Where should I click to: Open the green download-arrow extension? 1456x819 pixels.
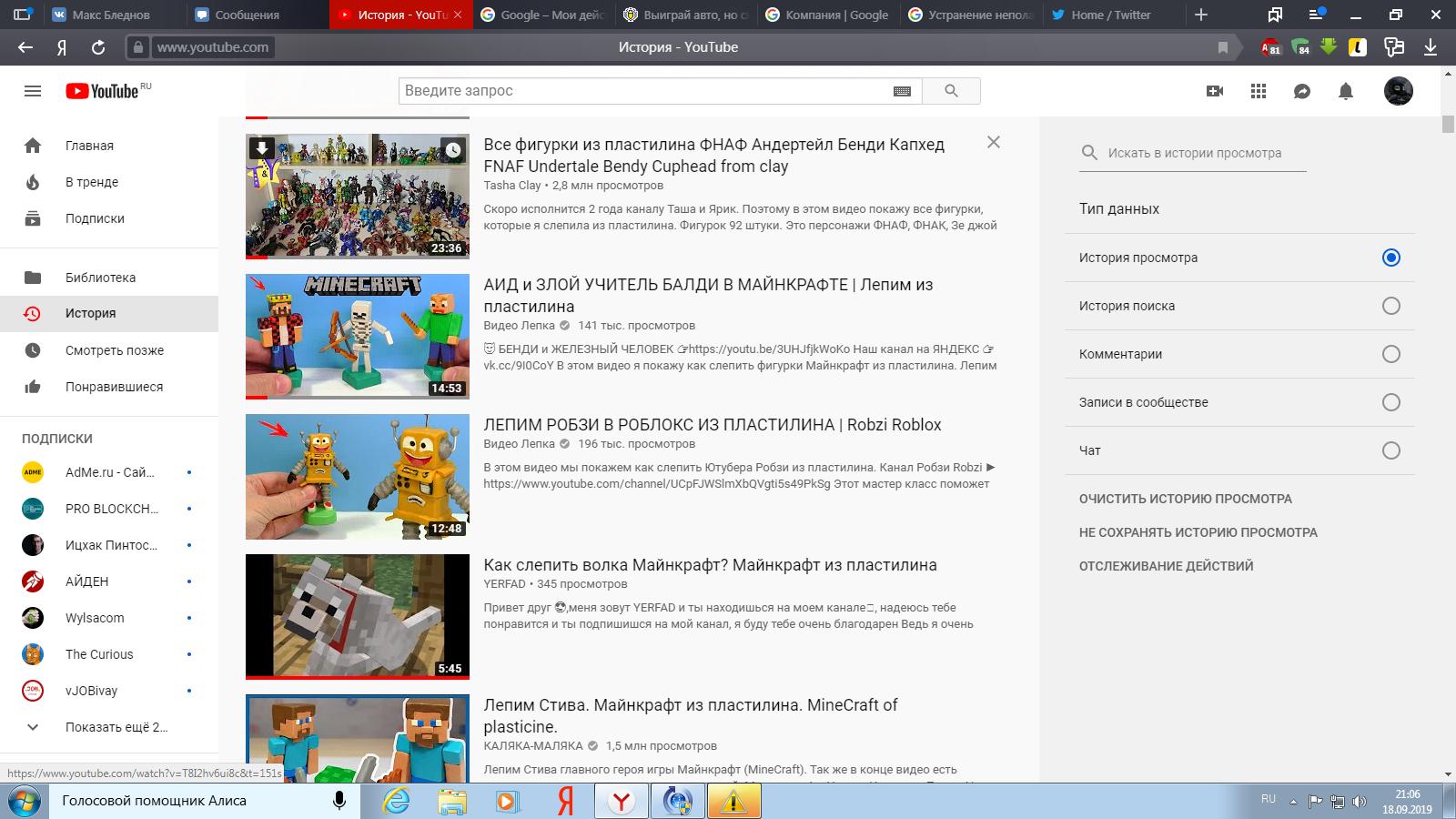click(x=1329, y=46)
